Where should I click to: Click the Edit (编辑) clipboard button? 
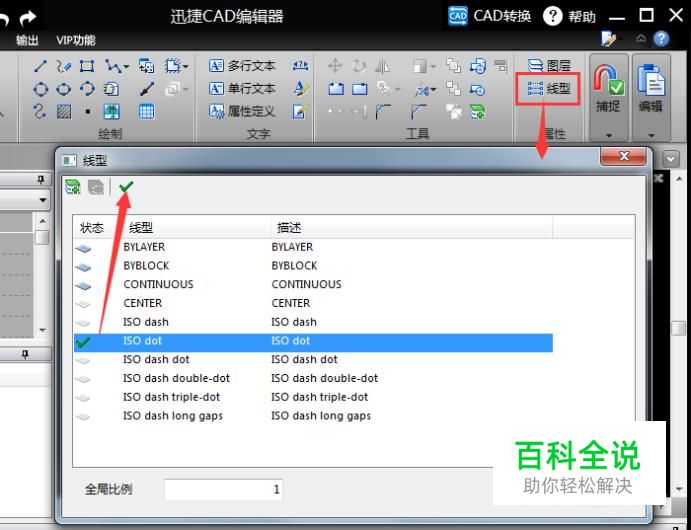651,88
